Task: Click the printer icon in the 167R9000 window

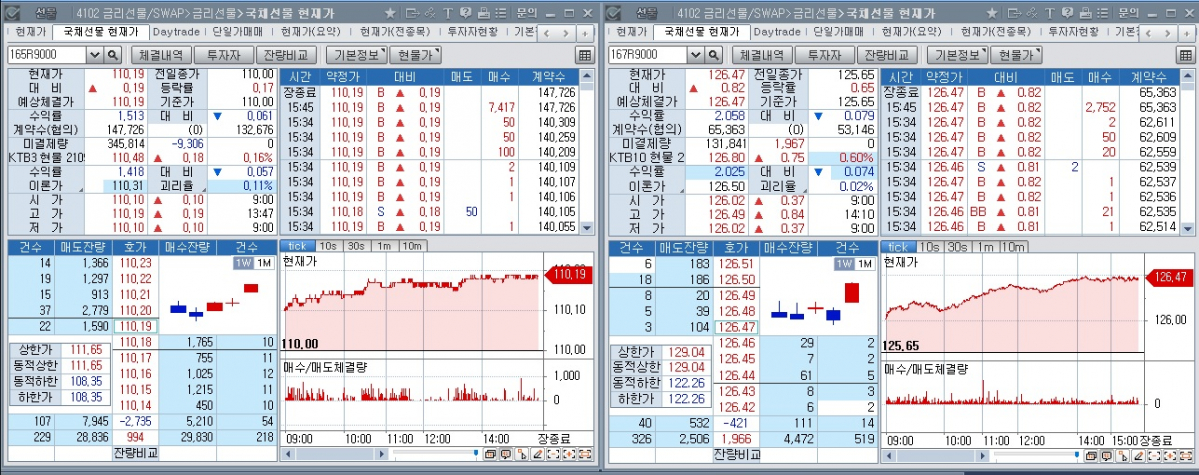Action: 1085,13
